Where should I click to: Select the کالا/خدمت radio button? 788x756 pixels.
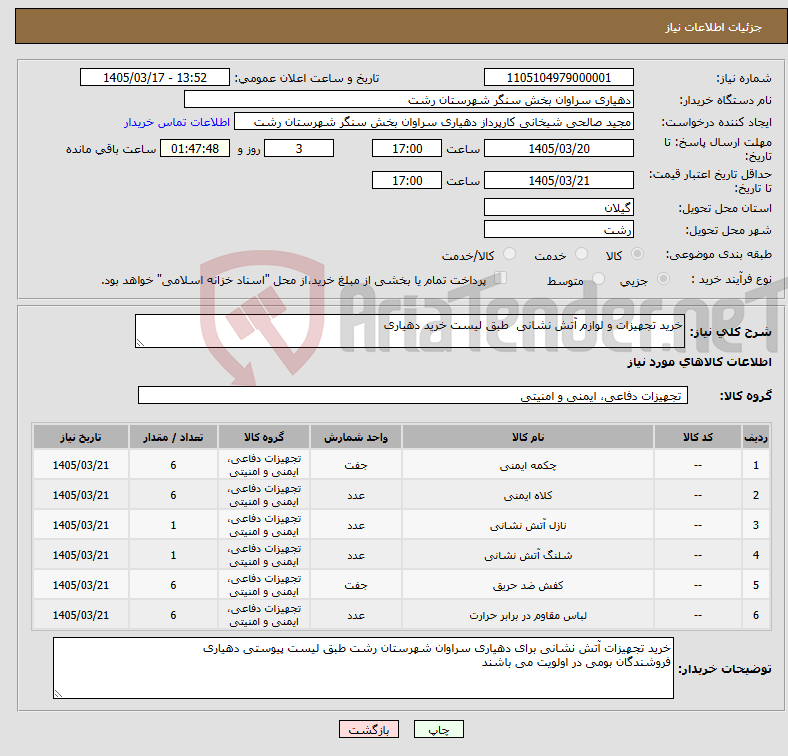coord(510,254)
